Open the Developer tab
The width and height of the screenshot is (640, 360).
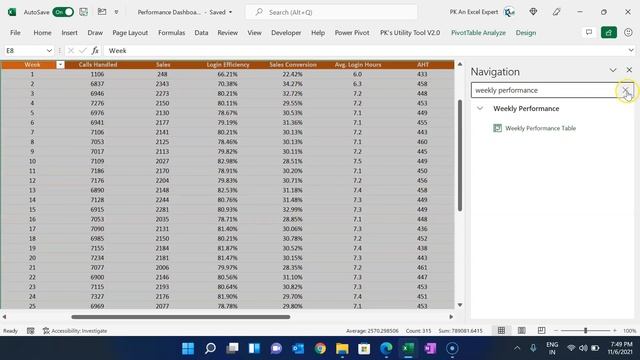[x=286, y=33]
